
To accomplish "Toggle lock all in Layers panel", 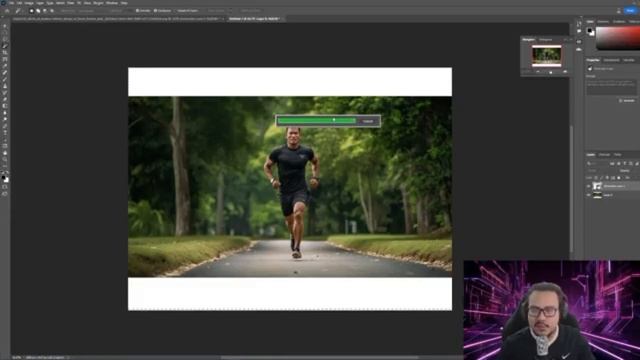I will click(619, 178).
